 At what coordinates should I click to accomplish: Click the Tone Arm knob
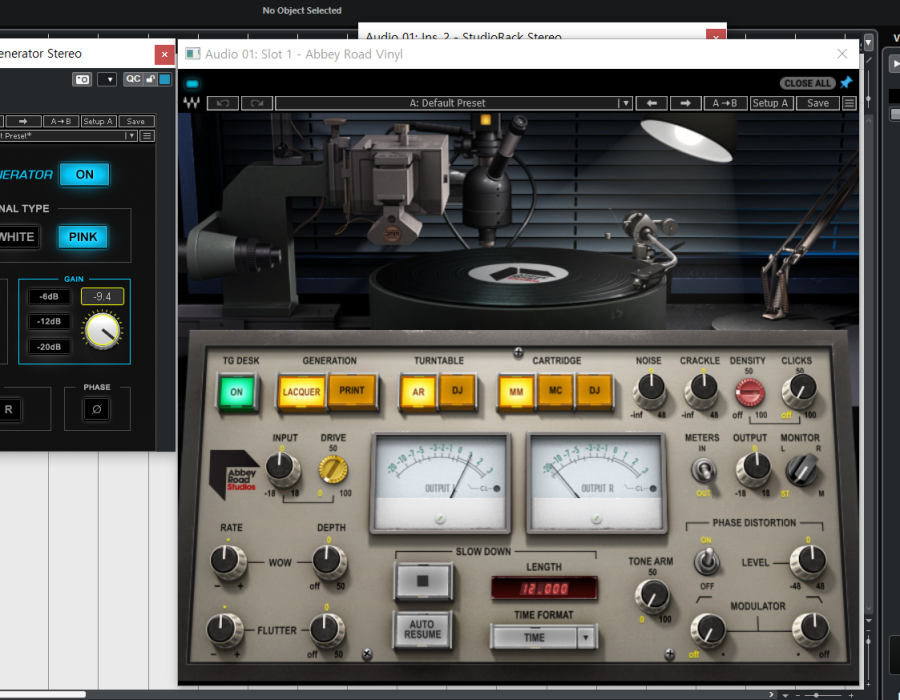click(653, 595)
